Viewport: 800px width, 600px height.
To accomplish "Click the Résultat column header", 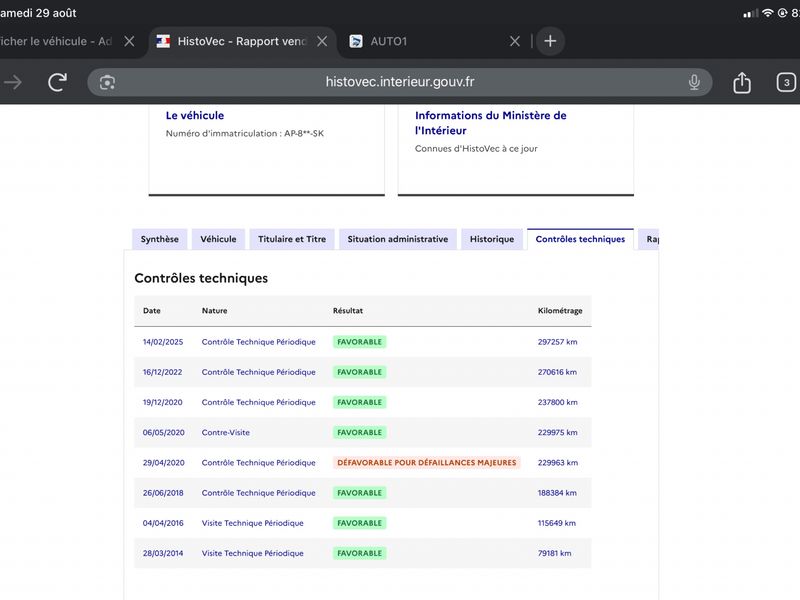I will (348, 310).
